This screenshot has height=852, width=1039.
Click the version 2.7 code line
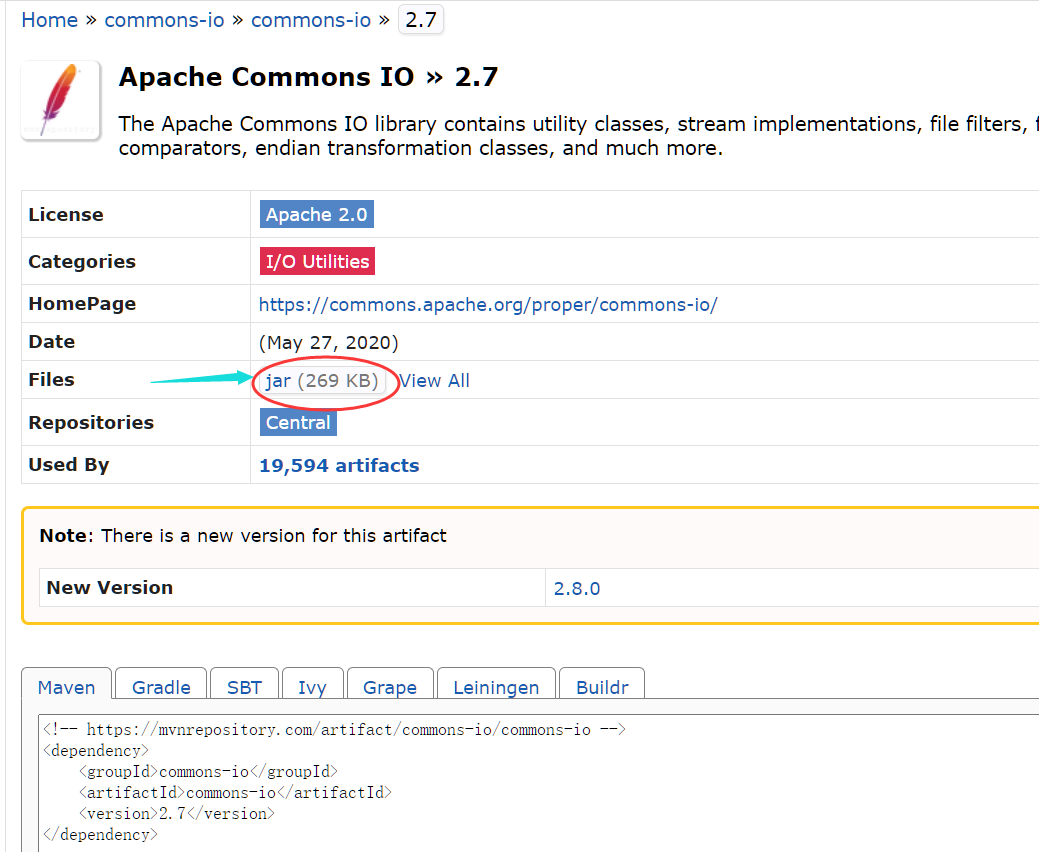pyautogui.click(x=176, y=814)
